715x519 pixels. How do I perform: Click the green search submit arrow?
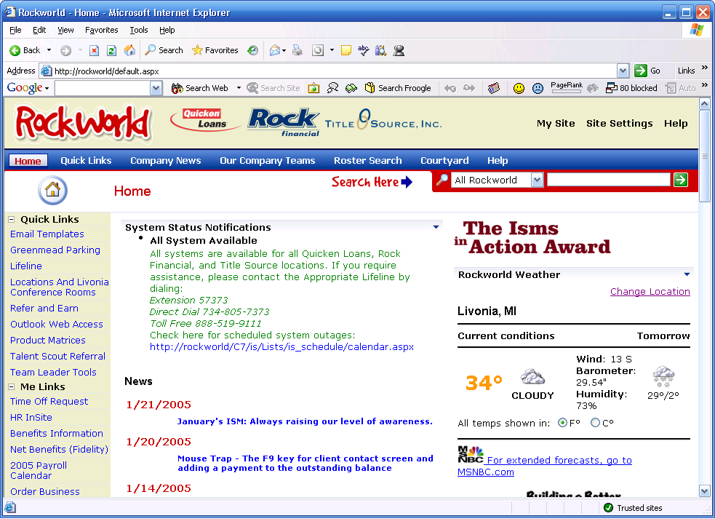680,180
